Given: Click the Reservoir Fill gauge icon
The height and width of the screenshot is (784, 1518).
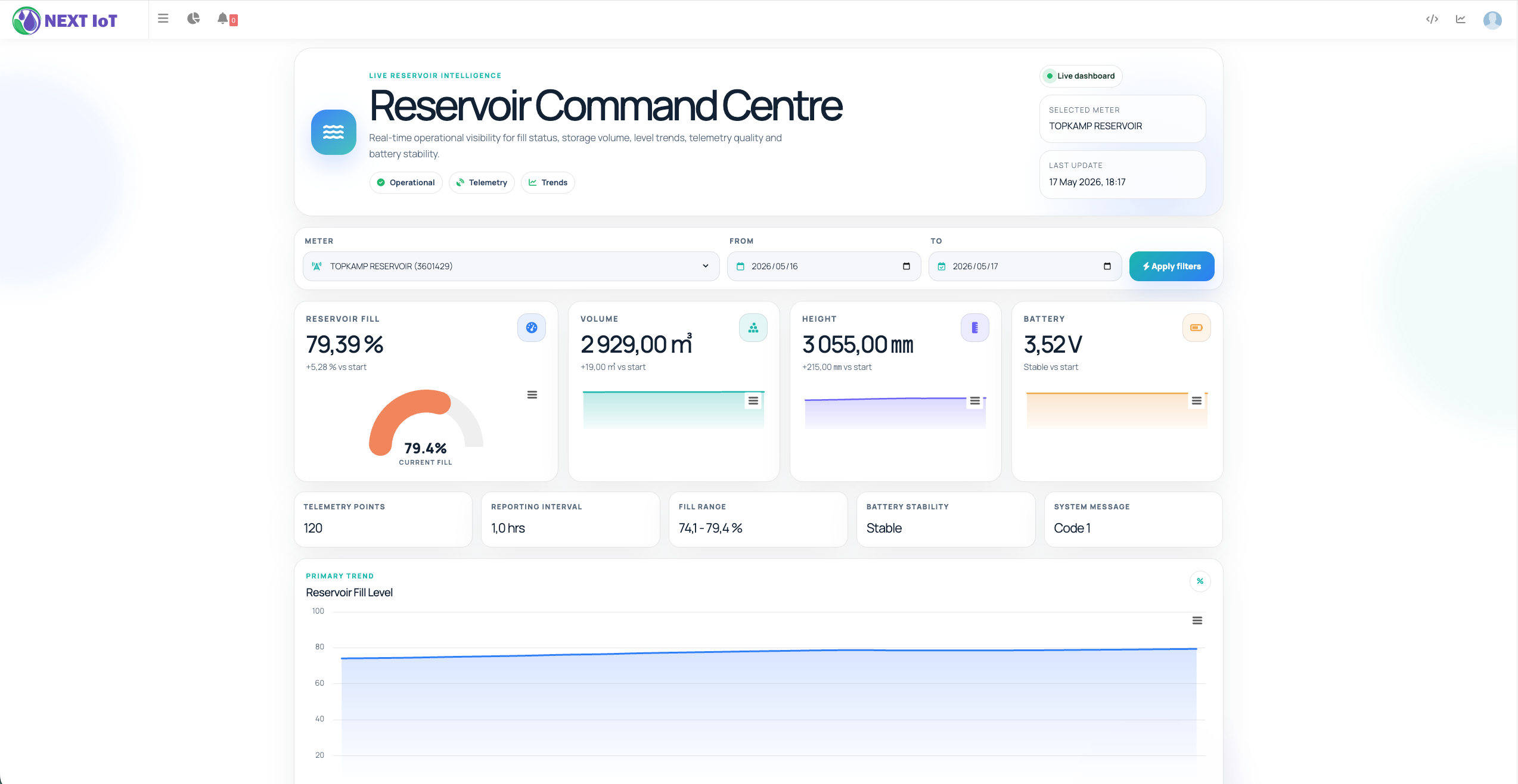Looking at the screenshot, I should 531,328.
